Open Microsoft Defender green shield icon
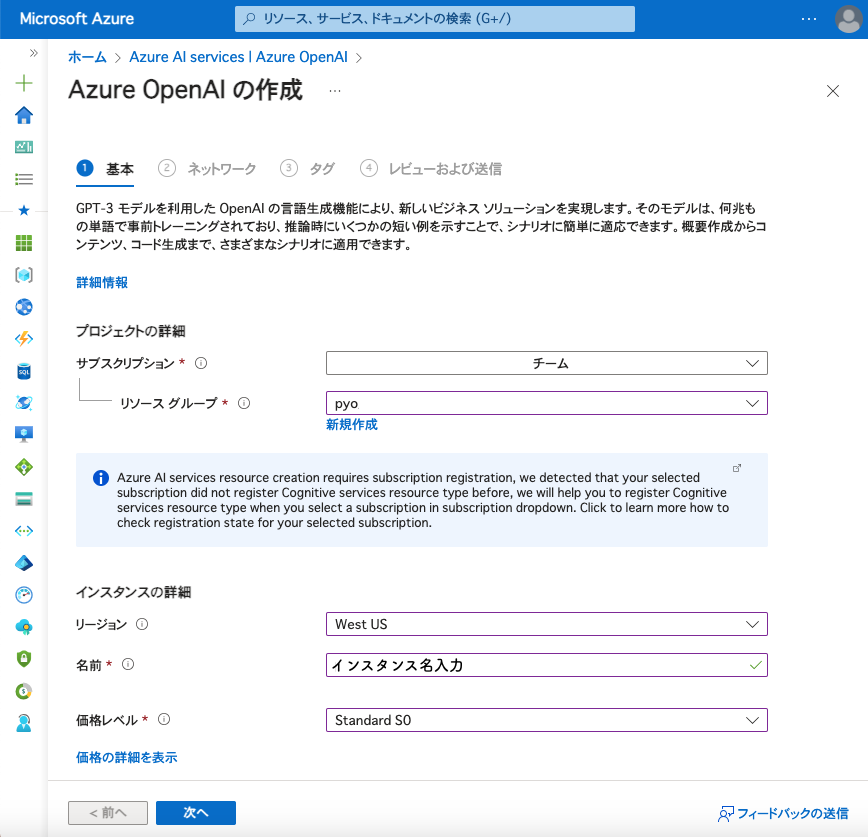868x837 pixels. [24, 659]
